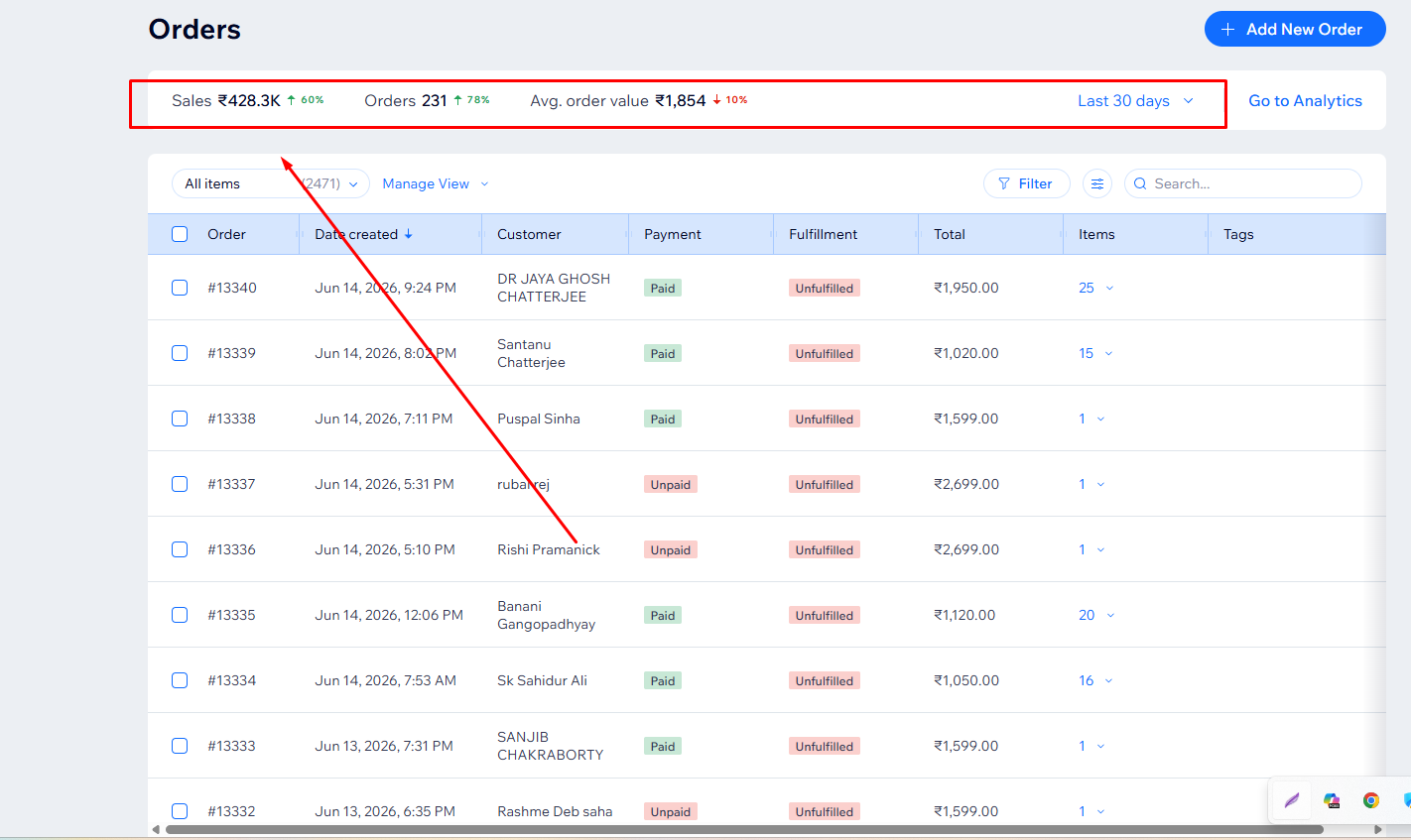
Task: Click the Total column header
Action: coord(950,234)
